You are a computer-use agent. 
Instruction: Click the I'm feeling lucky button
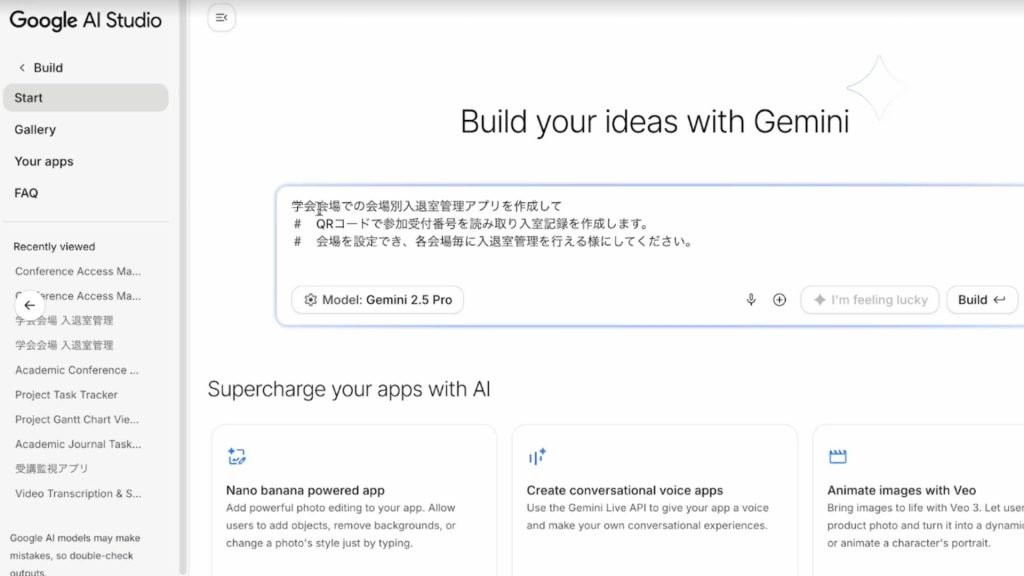tap(870, 300)
